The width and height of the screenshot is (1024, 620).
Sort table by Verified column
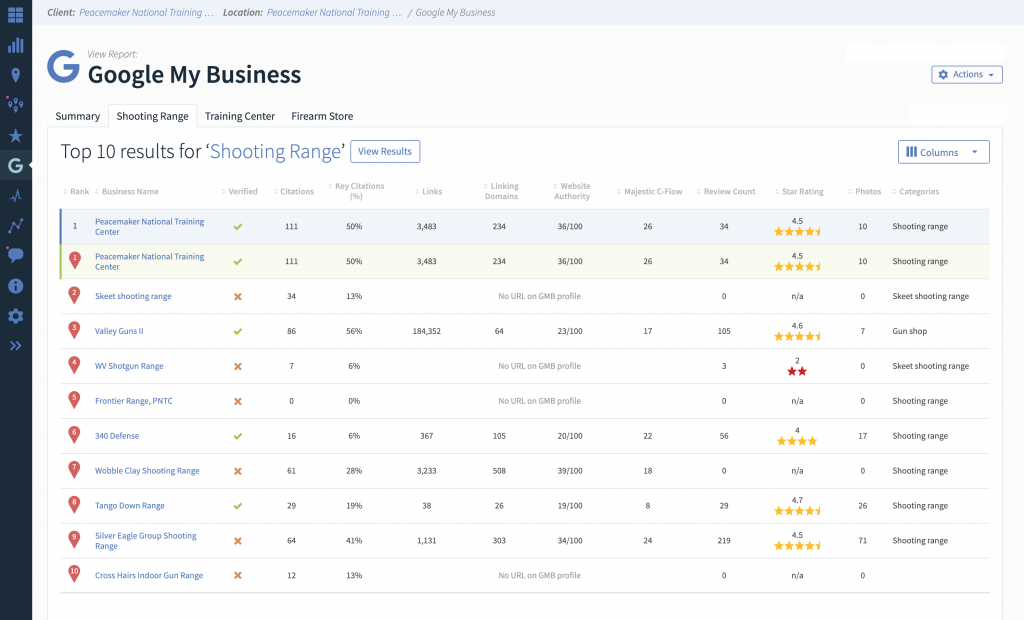coord(240,191)
